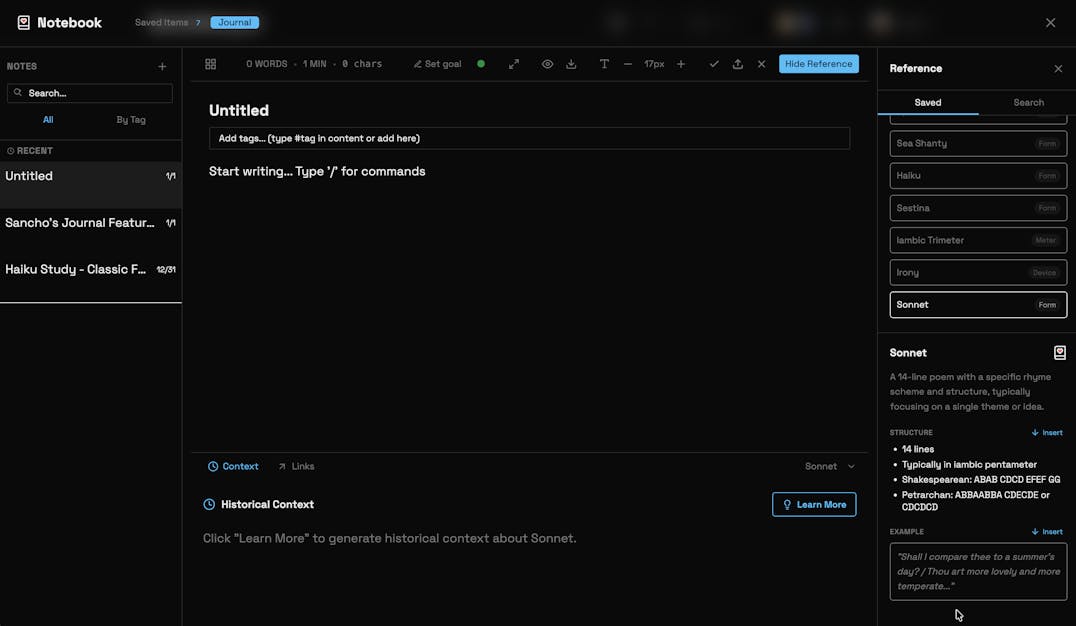
Task: Open the Links tab
Action: coord(296,467)
